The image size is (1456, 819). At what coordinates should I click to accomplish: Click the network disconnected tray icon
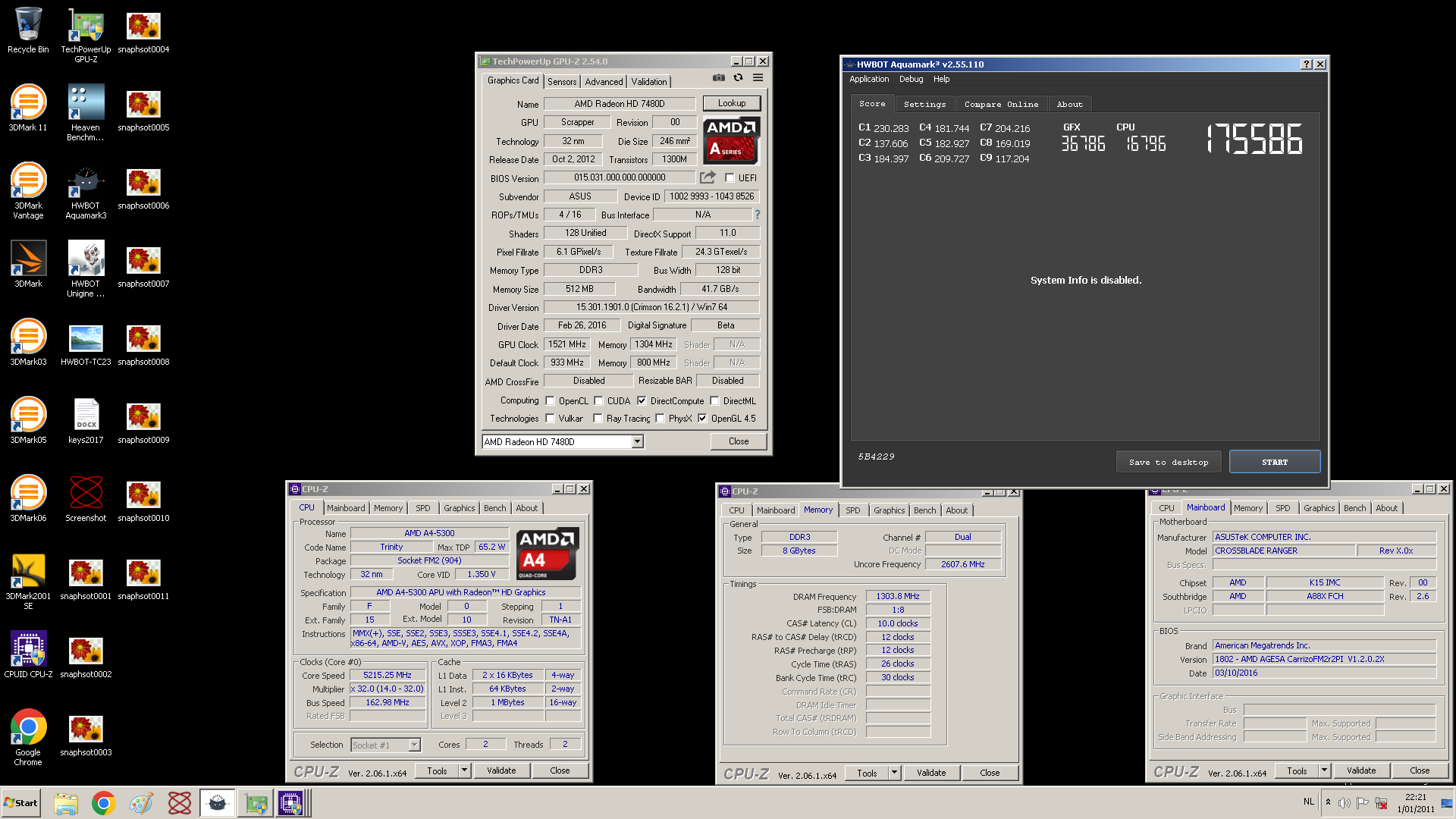pyautogui.click(x=1381, y=803)
